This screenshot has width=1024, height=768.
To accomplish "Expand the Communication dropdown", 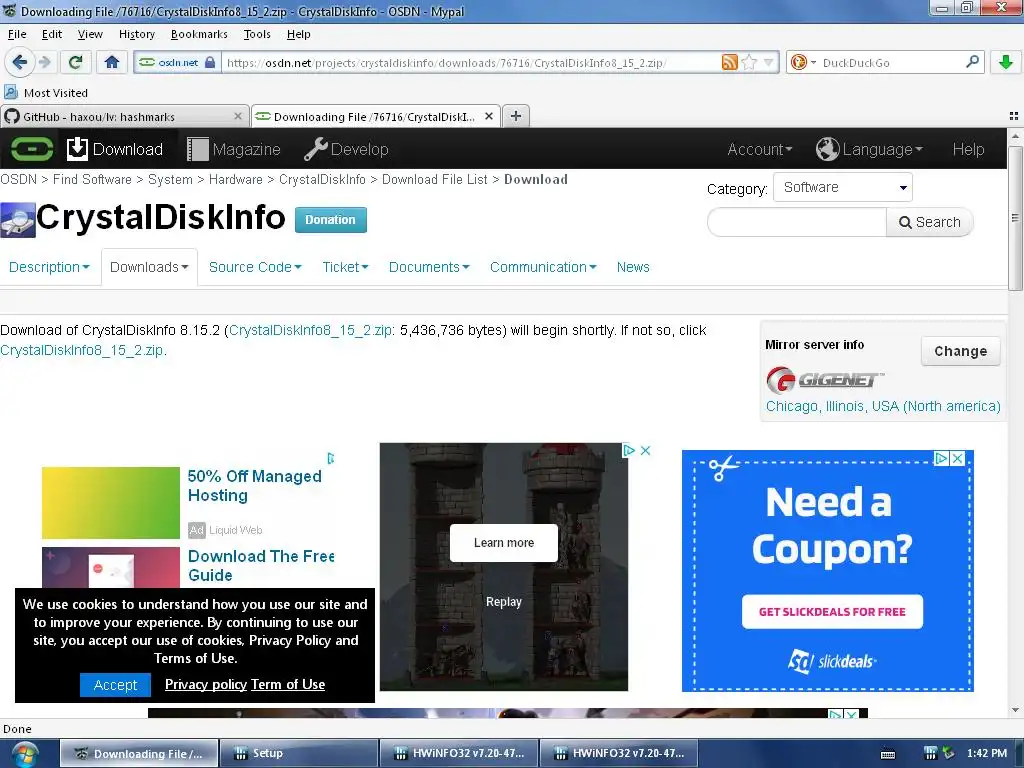I will (543, 267).
